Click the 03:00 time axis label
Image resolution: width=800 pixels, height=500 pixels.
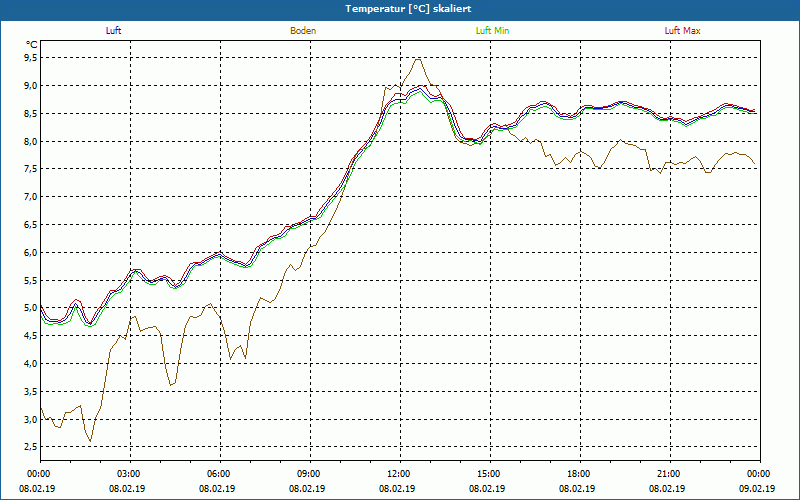click(129, 474)
